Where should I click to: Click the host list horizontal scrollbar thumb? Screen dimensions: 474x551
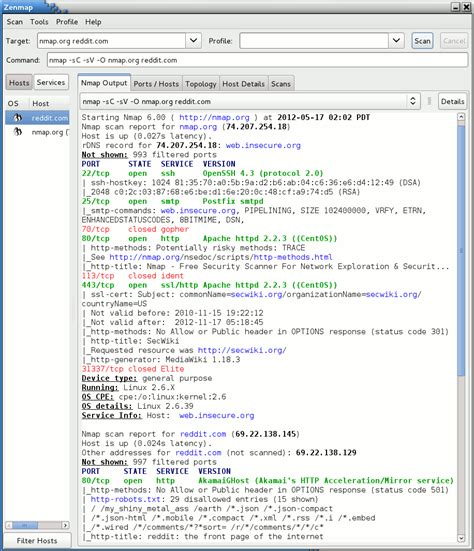point(25,525)
